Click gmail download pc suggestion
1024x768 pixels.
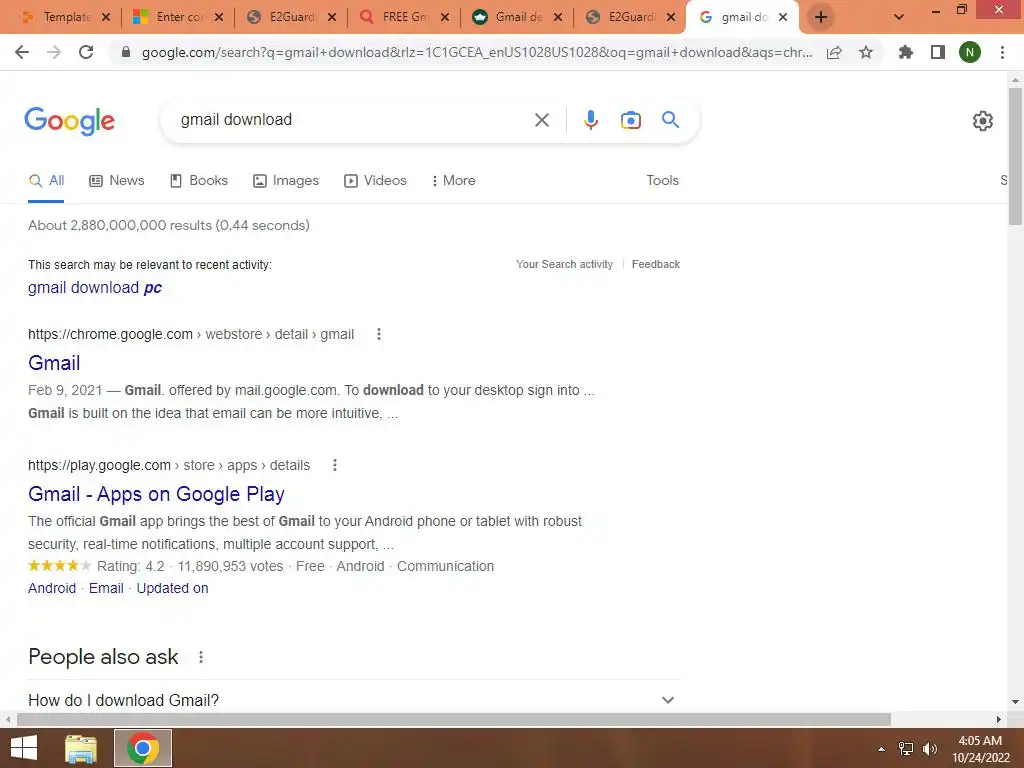point(95,287)
